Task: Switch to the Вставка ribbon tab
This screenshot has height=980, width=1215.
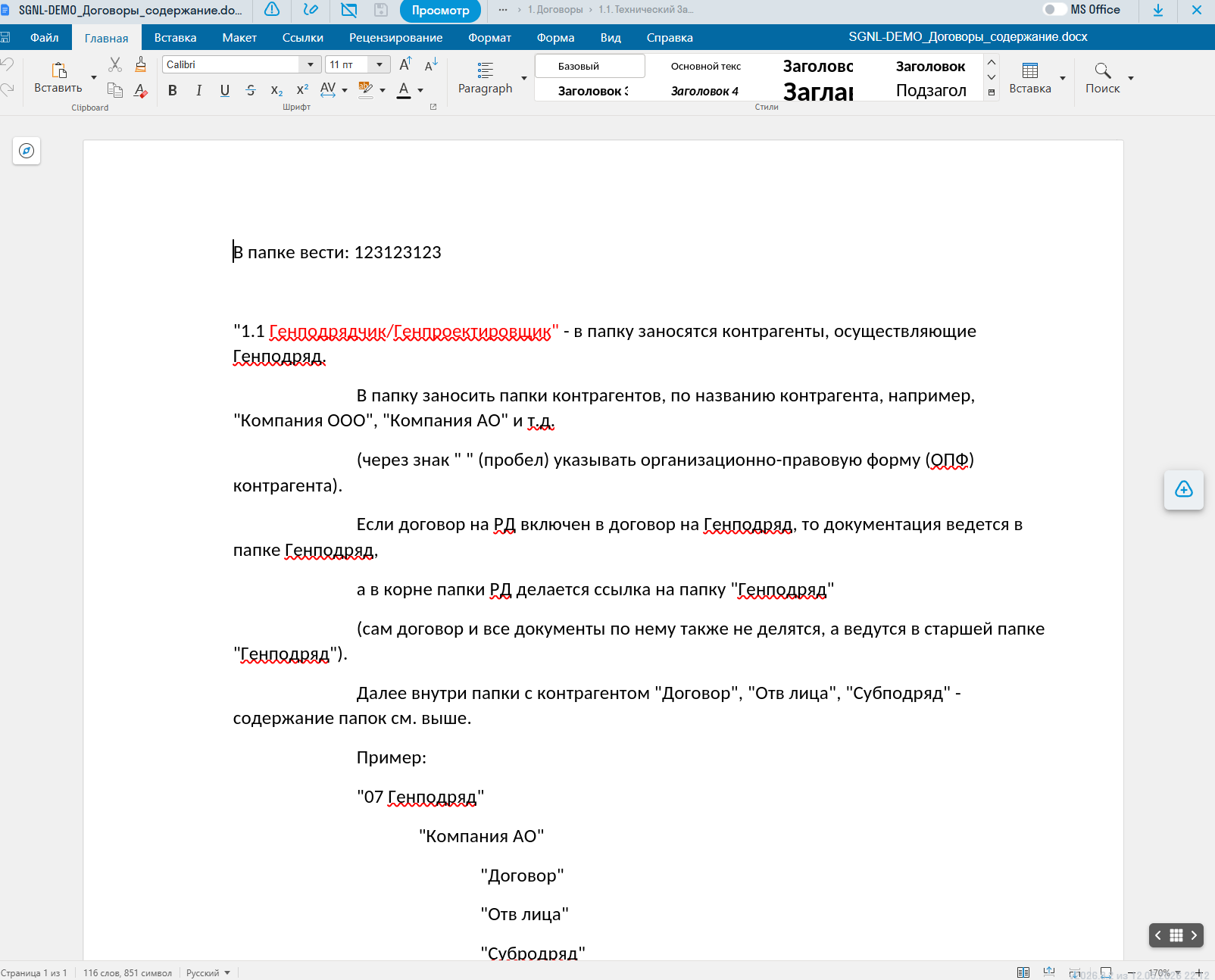Action: pyautogui.click(x=175, y=37)
